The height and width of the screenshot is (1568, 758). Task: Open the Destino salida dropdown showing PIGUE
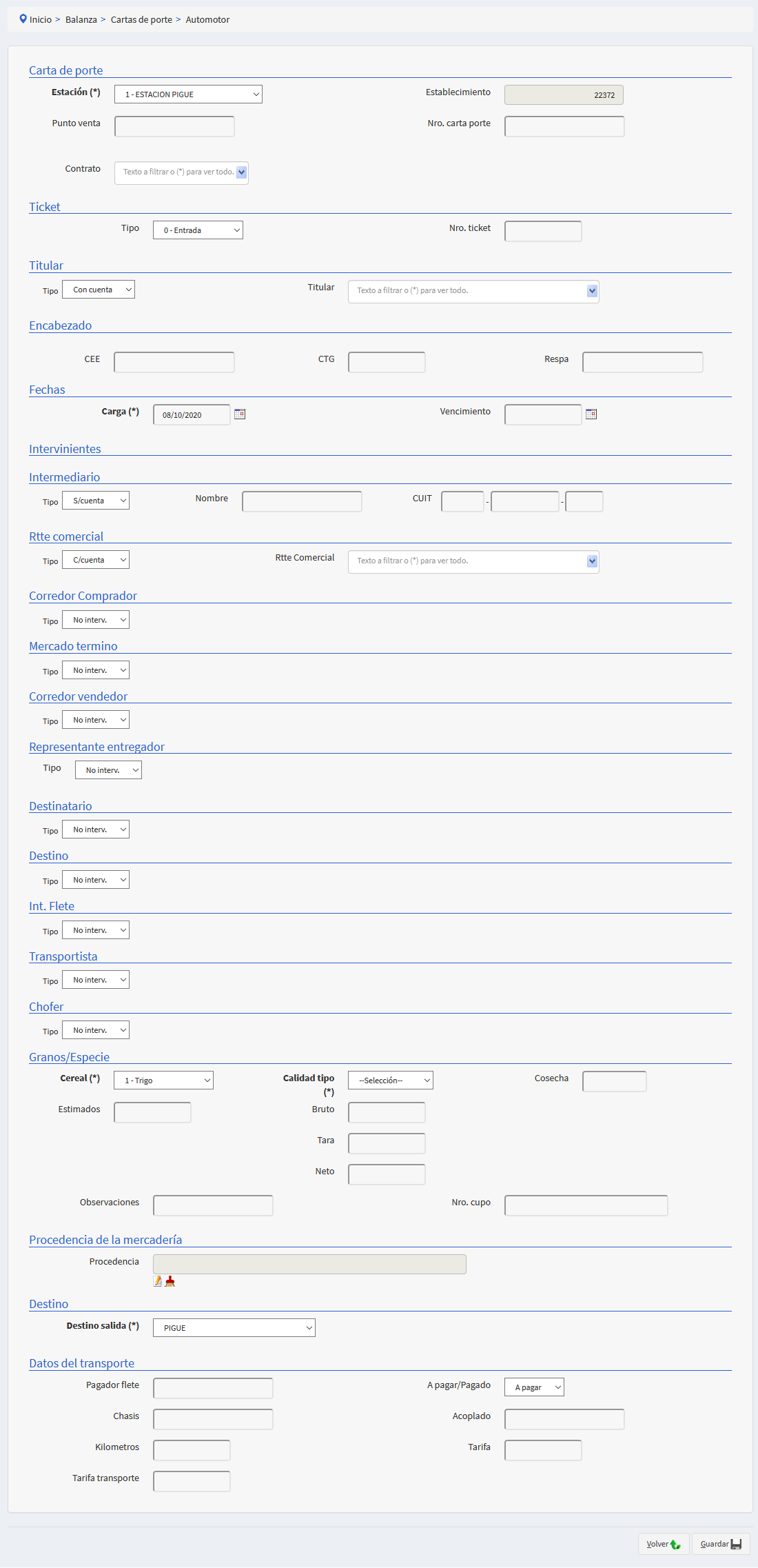[x=234, y=1328]
